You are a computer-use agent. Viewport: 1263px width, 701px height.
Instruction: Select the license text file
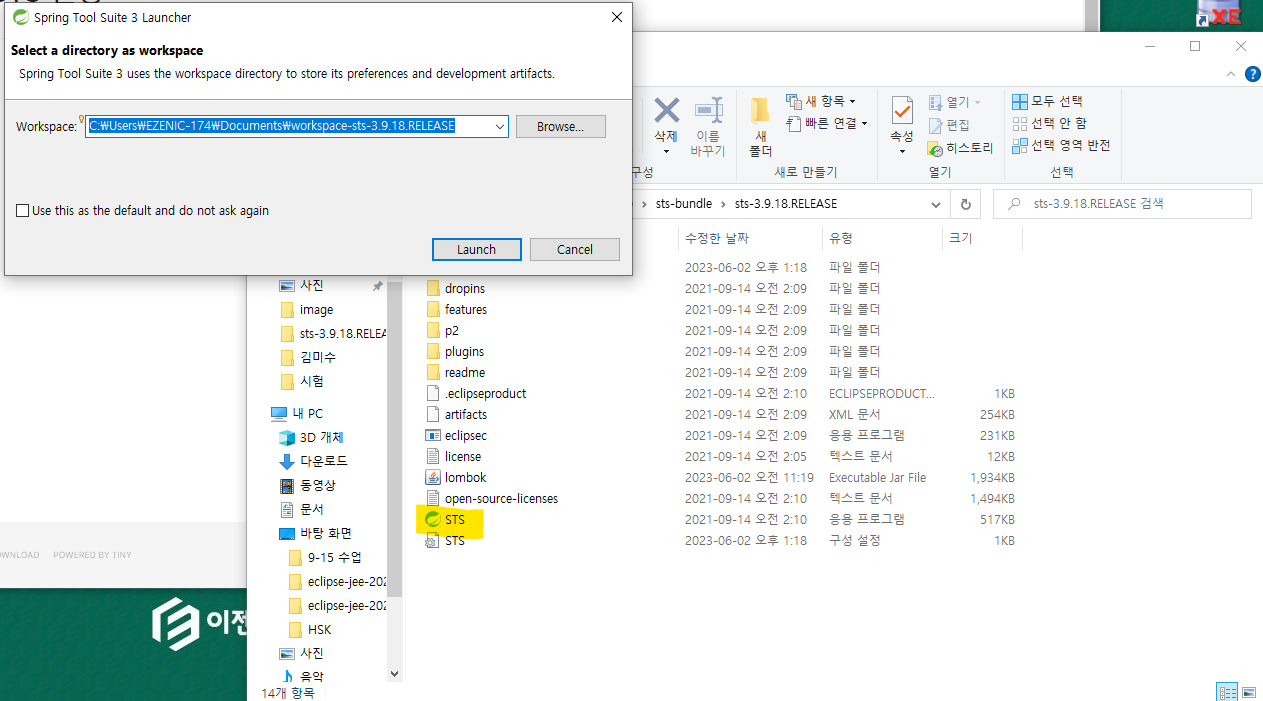463,456
